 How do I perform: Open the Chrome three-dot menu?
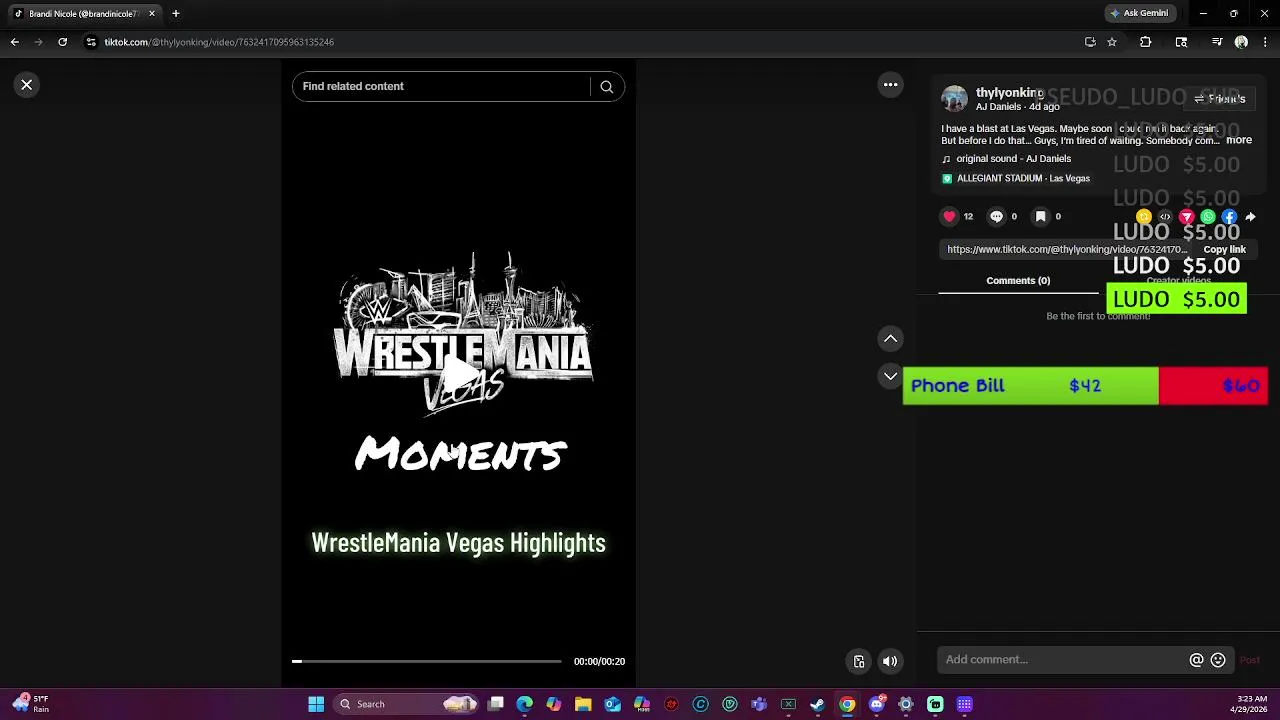point(1266,42)
